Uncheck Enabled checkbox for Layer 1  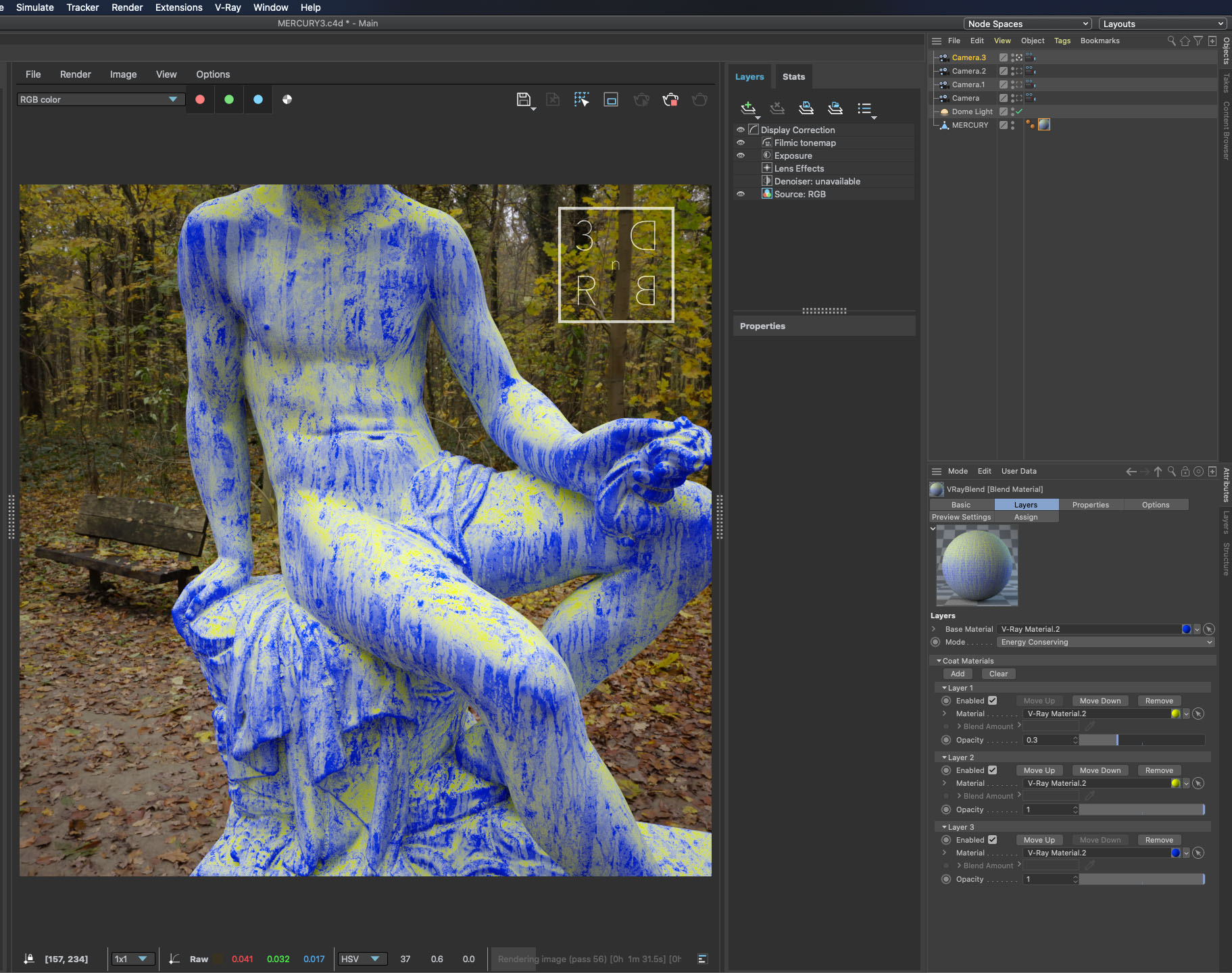992,701
